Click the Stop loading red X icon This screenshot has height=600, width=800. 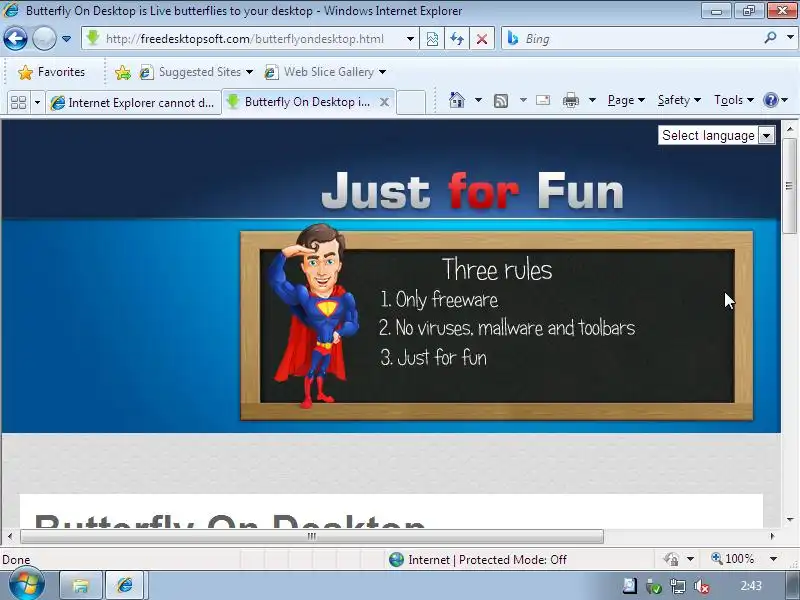pyautogui.click(x=482, y=39)
